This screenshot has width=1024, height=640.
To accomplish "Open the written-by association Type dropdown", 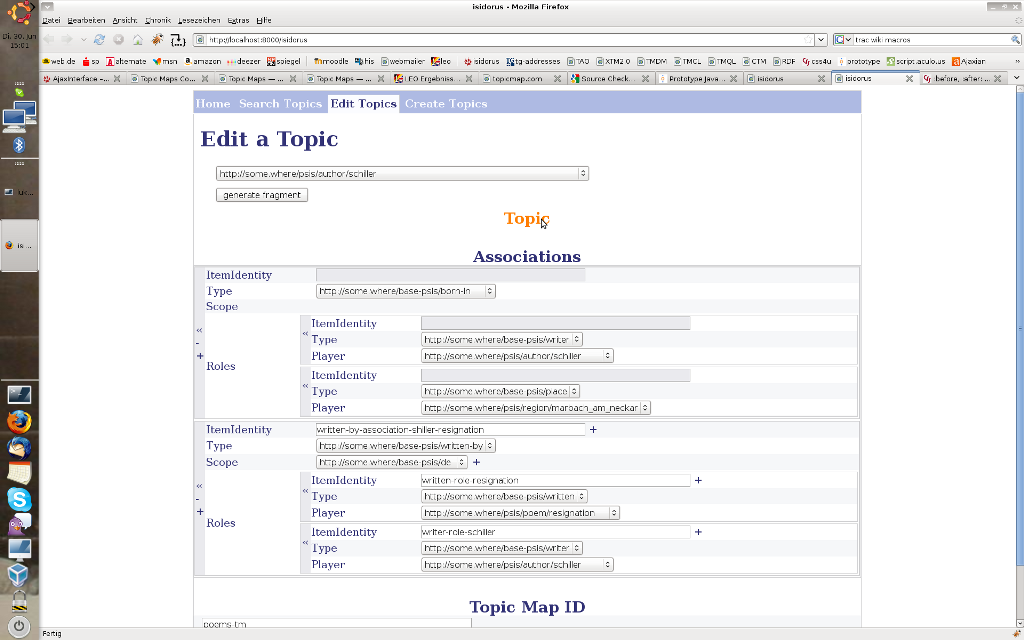I will coord(406,446).
